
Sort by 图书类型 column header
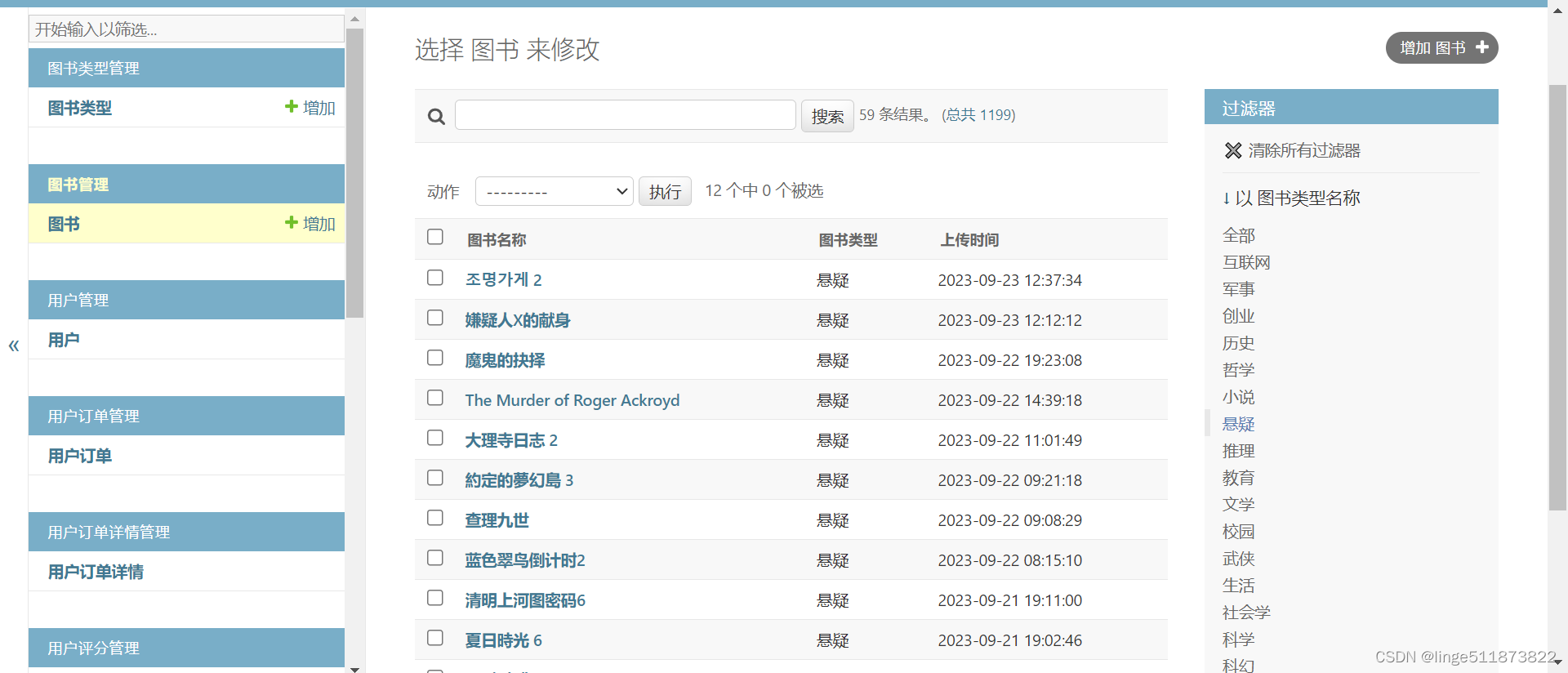(x=848, y=240)
